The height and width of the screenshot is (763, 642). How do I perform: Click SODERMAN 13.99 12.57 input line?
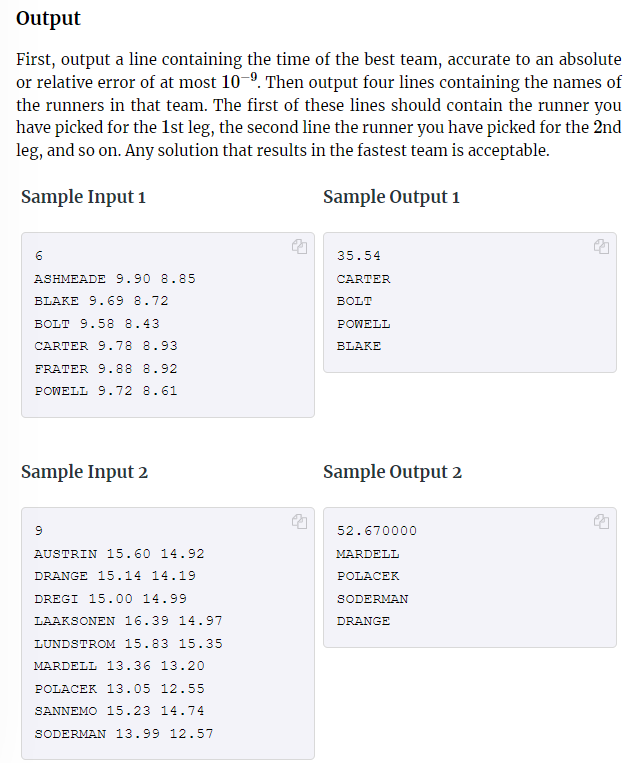124,734
